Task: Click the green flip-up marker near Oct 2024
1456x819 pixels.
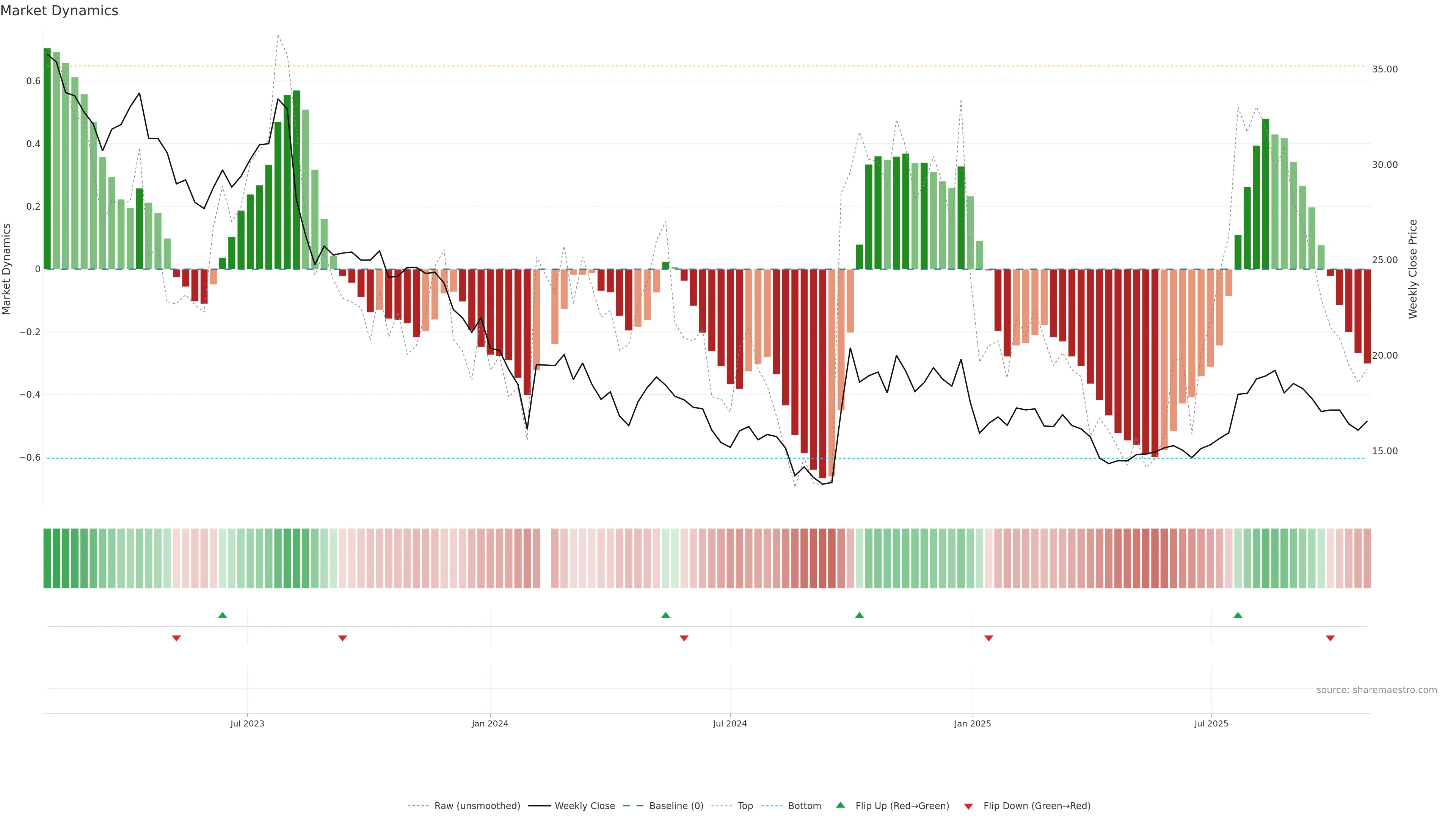Action: coord(859,615)
